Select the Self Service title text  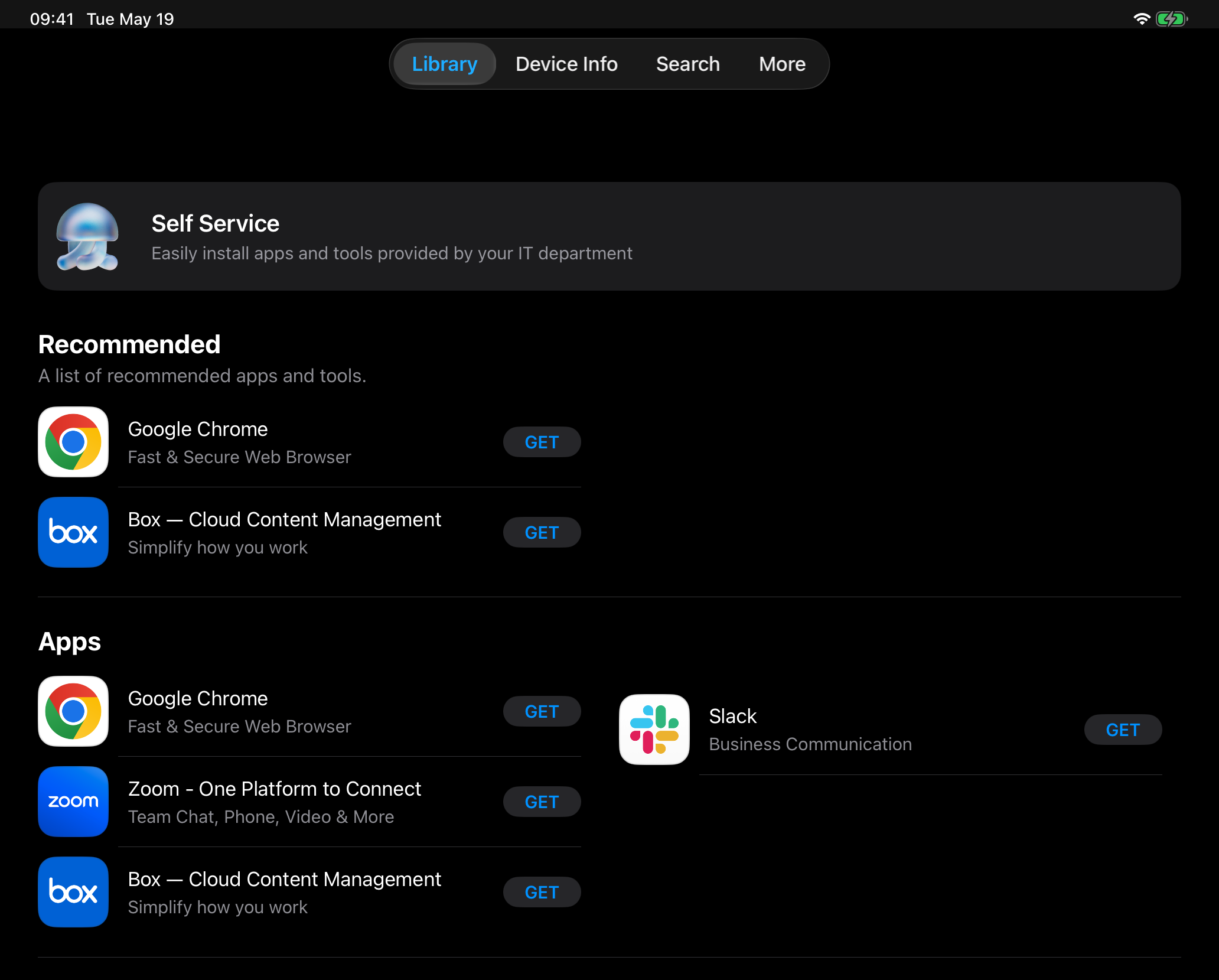coord(216,223)
